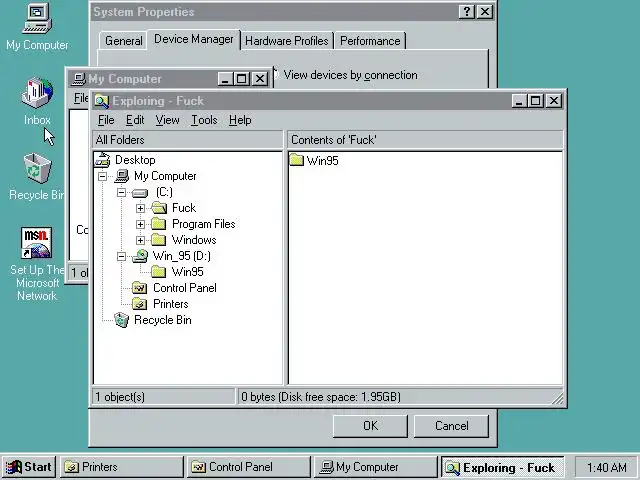Click the Start button
The width and height of the screenshot is (640, 480).
coord(29,467)
